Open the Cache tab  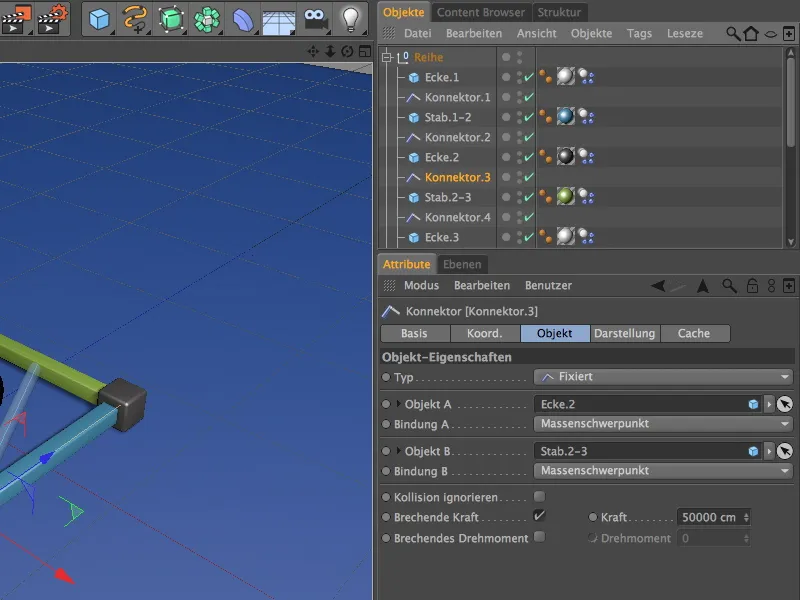(694, 333)
